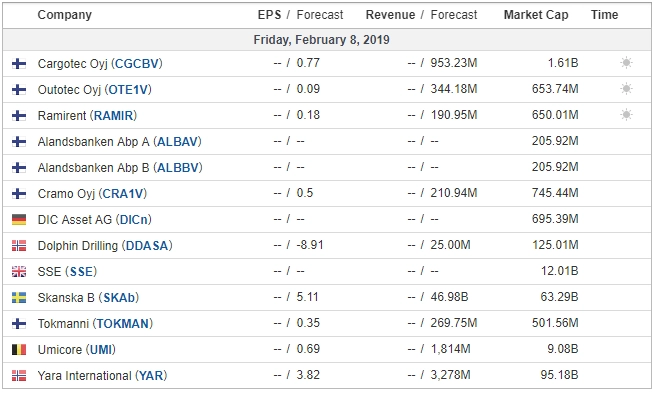
Task: Click the sun time icon for Ramirent
Action: pyautogui.click(x=626, y=115)
